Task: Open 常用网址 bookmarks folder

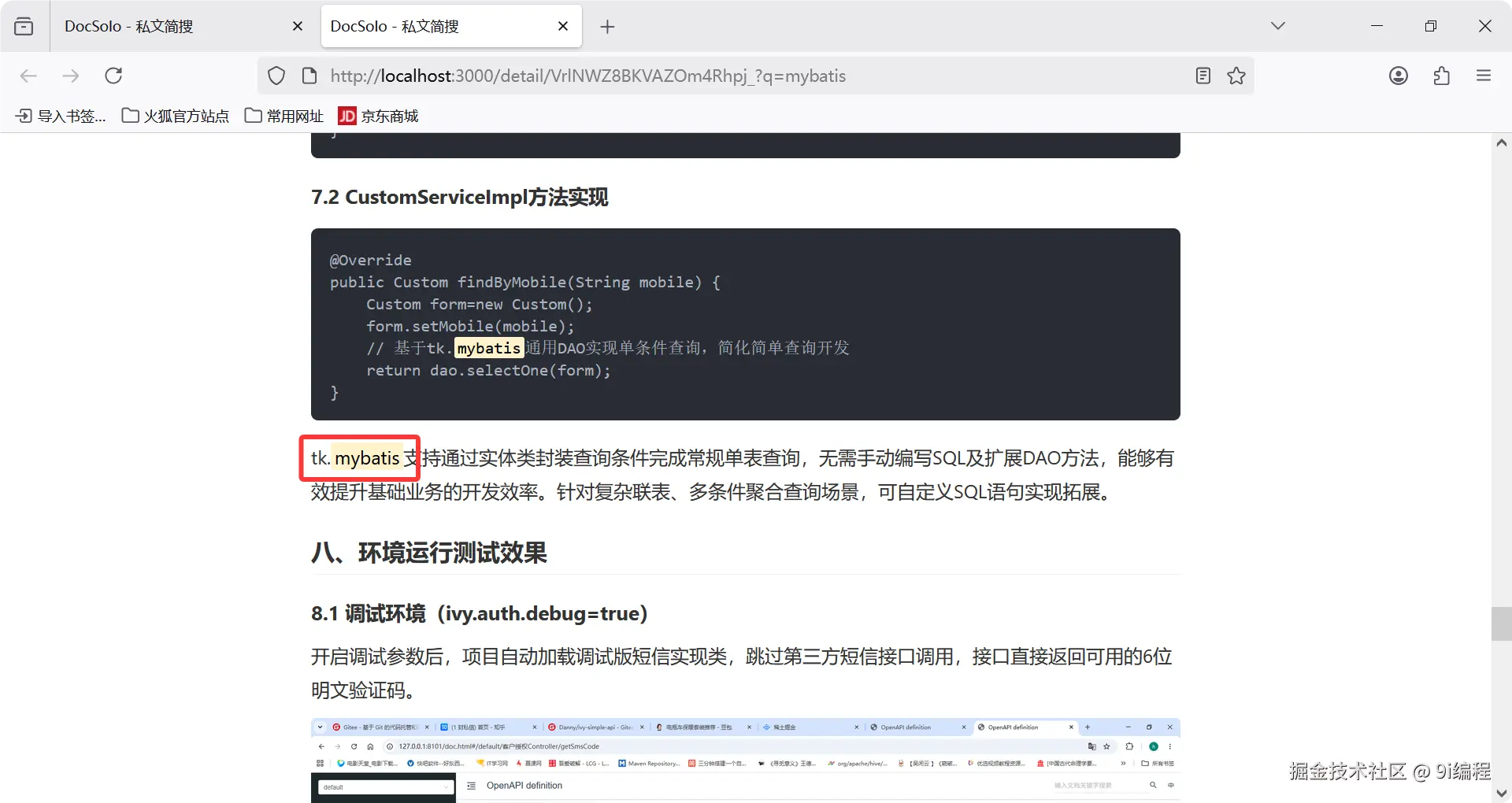Action: point(284,116)
